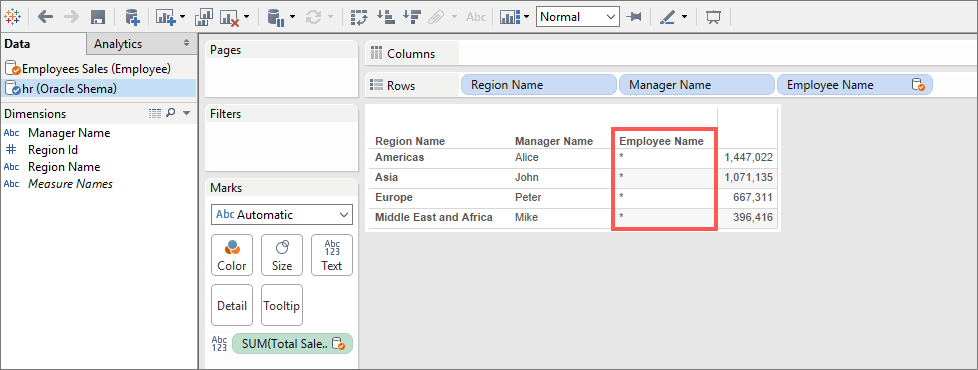Click the Tooltip button in Marks card

pyautogui.click(x=281, y=305)
